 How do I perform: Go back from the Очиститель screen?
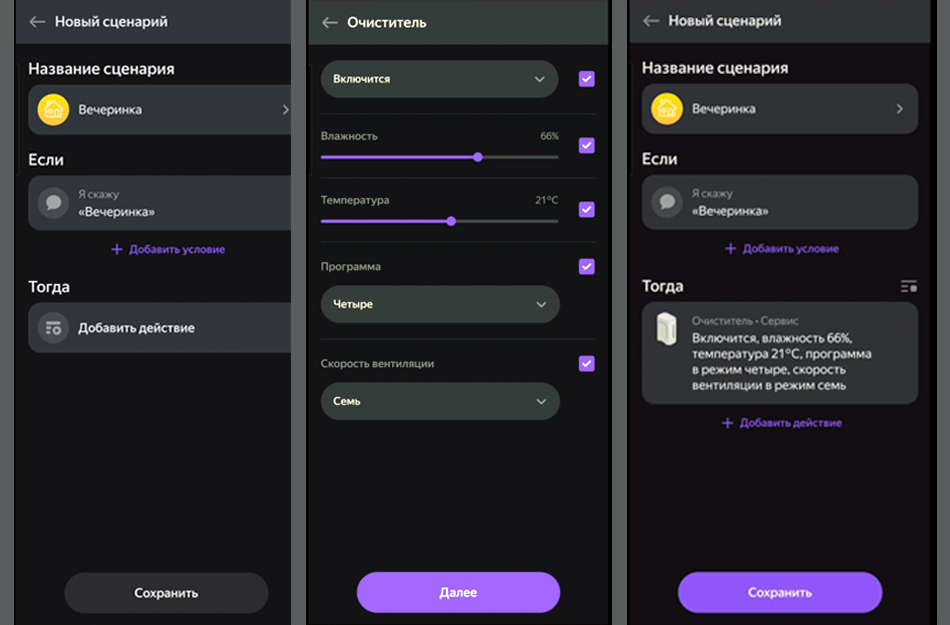tap(329, 22)
